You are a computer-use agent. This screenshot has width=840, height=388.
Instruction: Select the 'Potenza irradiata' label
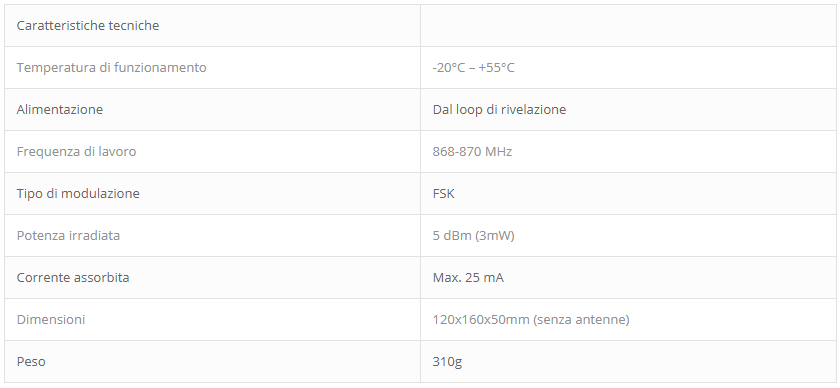tap(68, 235)
